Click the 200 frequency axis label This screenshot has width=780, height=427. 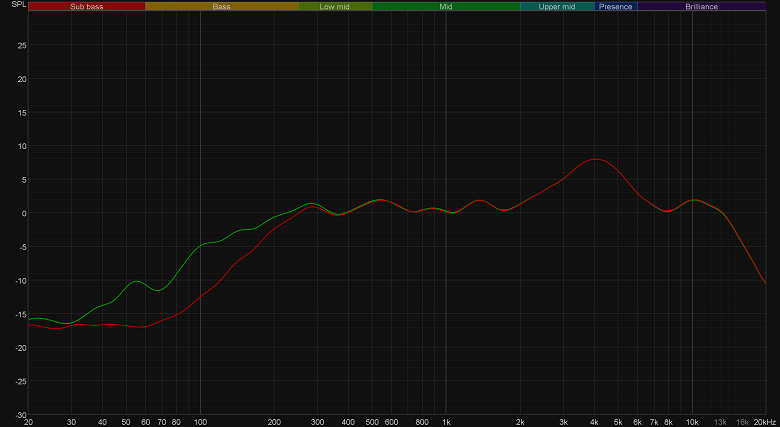(274, 423)
